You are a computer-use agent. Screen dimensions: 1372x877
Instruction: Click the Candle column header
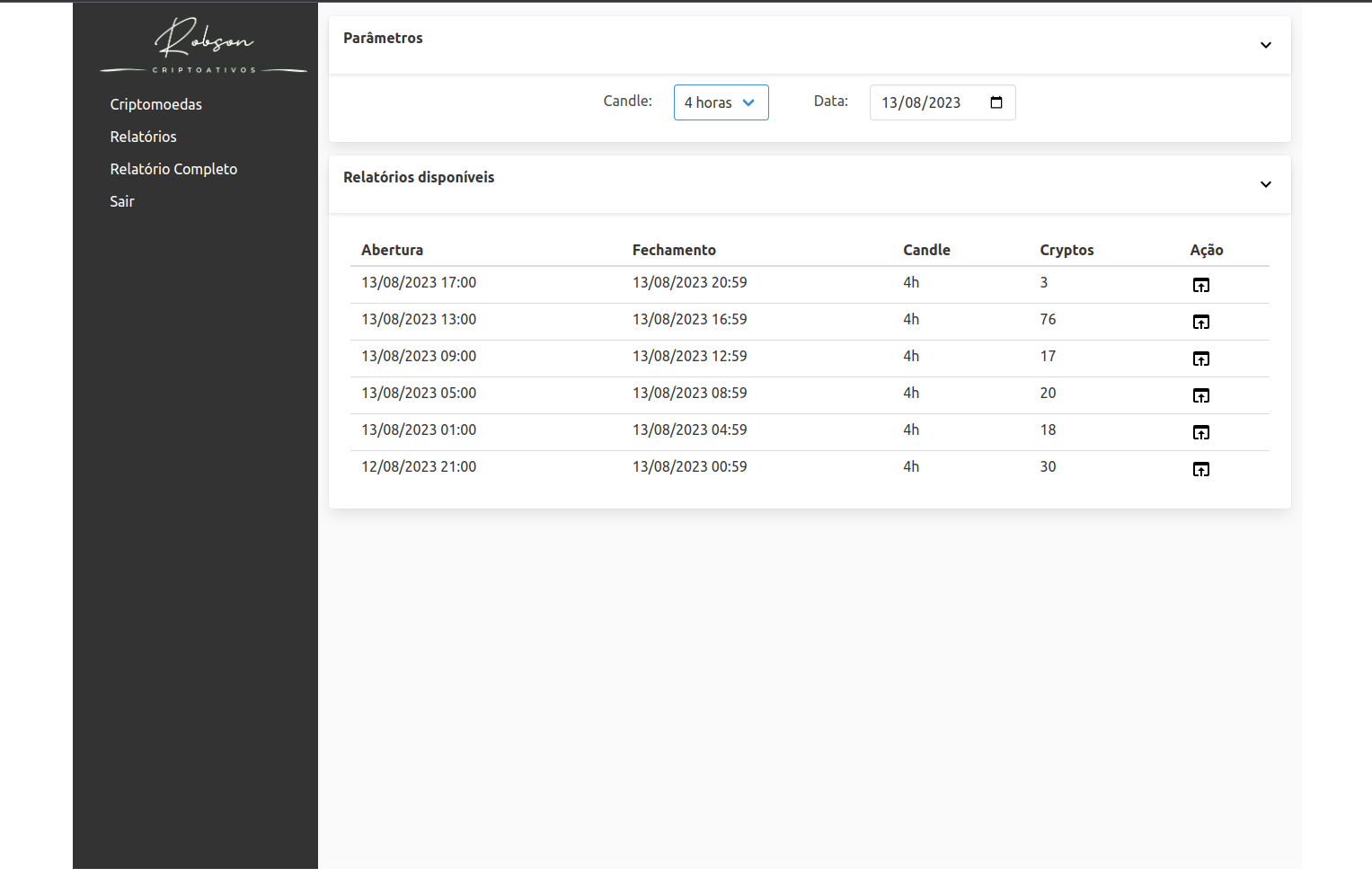click(x=926, y=250)
